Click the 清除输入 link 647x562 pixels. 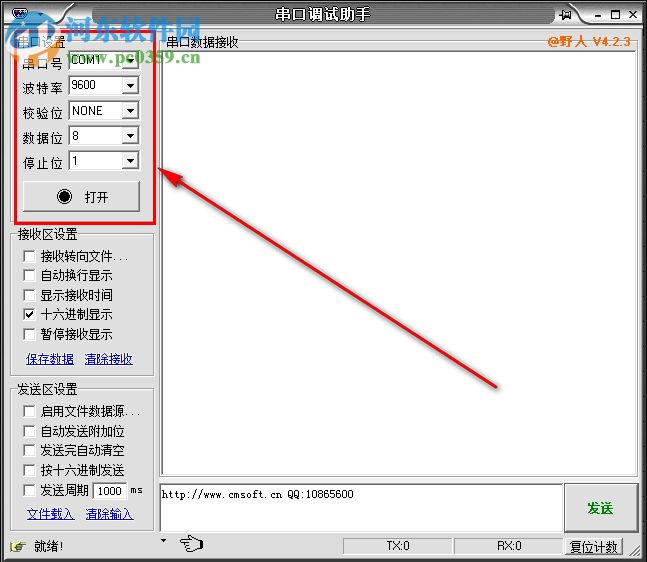click(109, 514)
